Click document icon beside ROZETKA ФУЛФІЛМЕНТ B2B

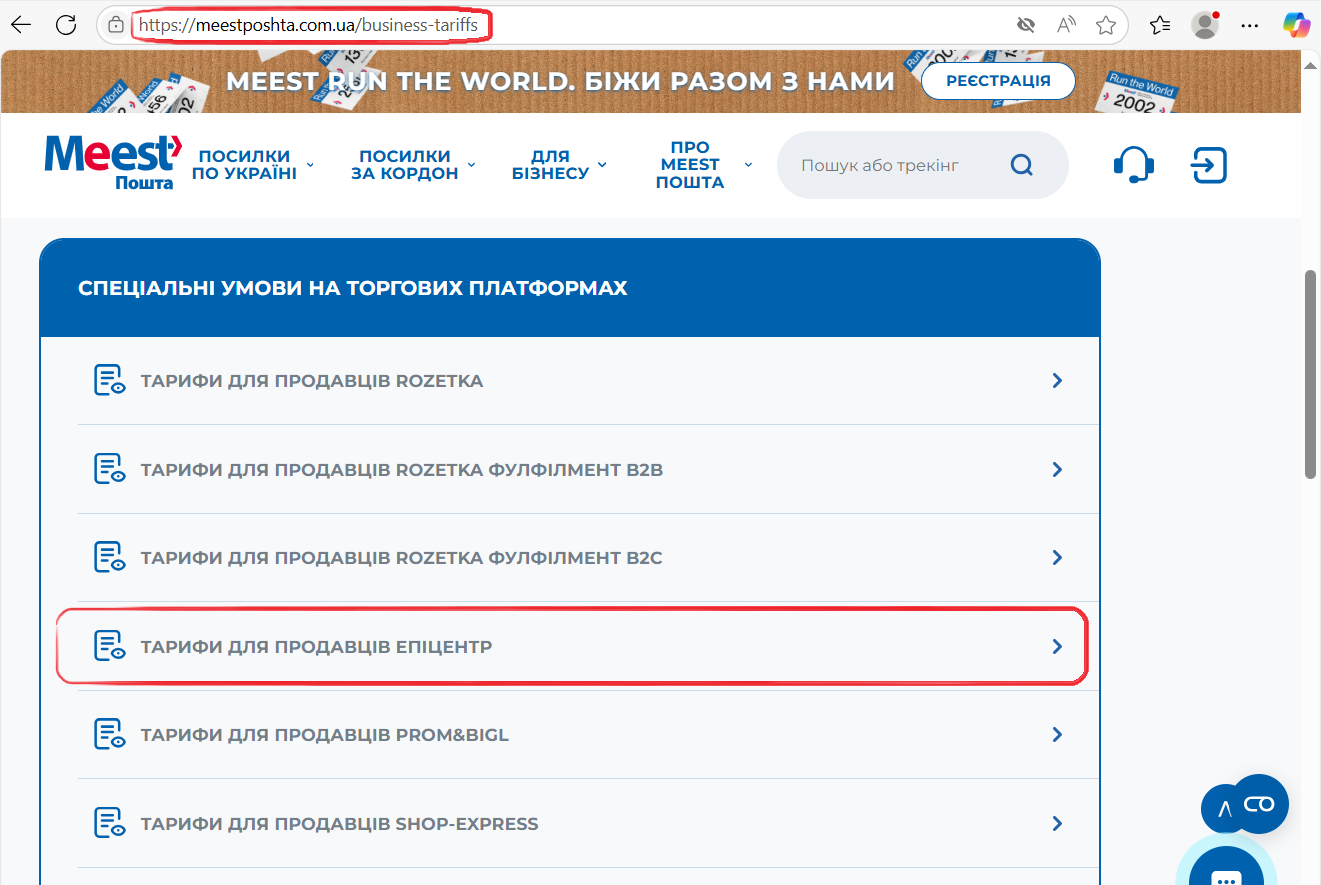[109, 469]
